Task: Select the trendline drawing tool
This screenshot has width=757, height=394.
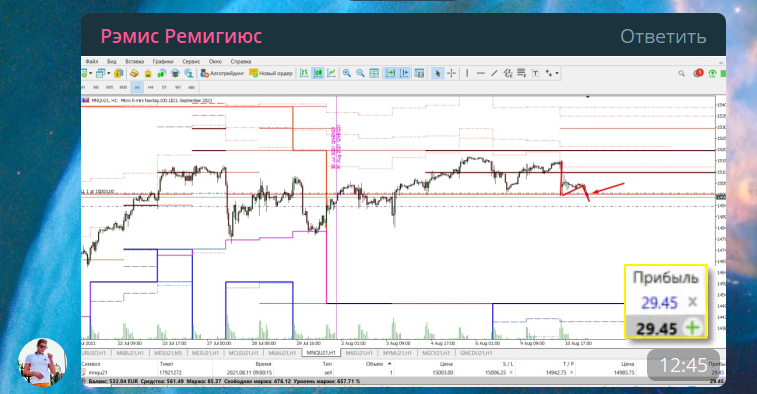Action: click(x=494, y=73)
